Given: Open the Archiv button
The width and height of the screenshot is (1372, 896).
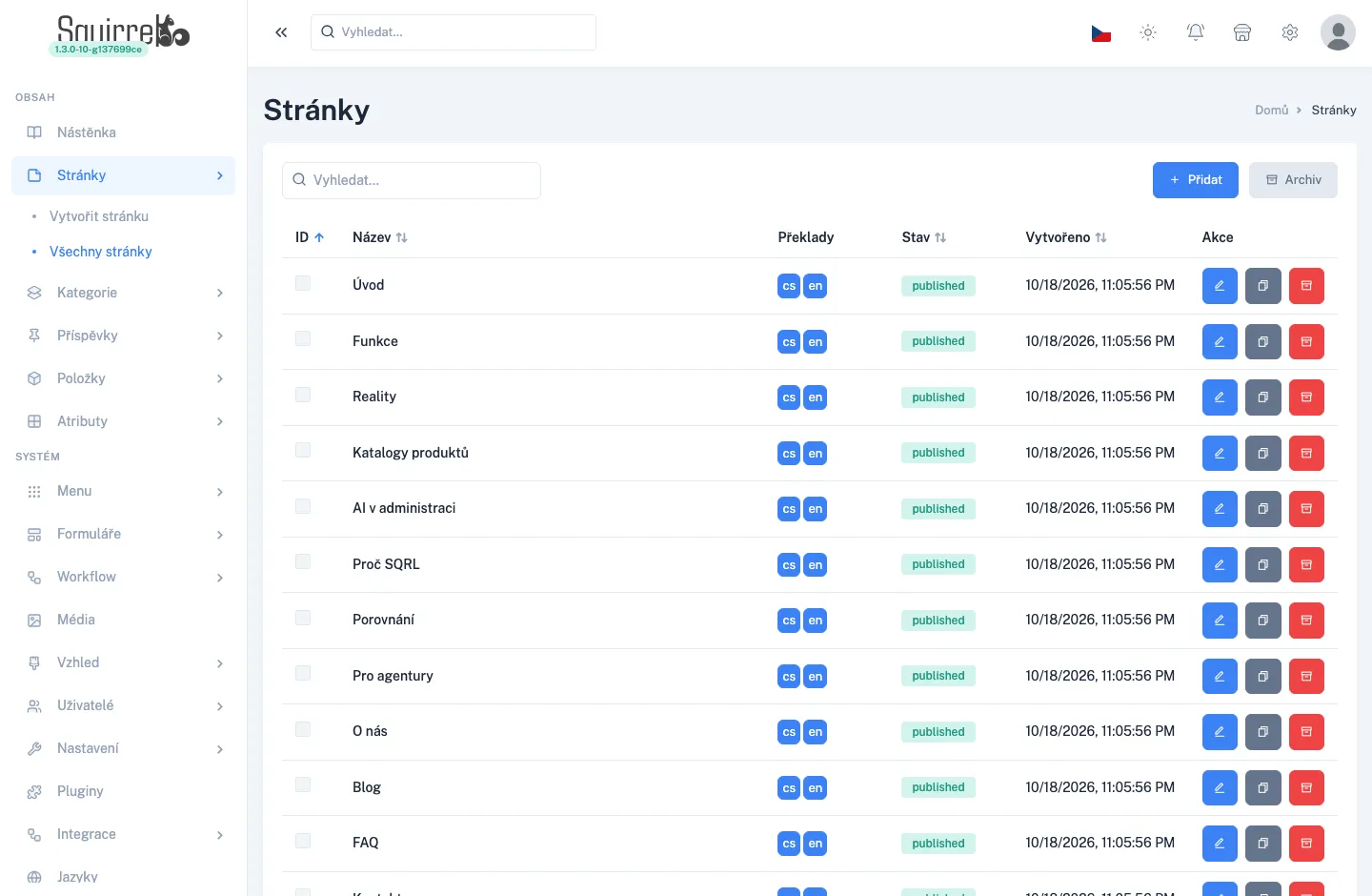Looking at the screenshot, I should coord(1293,180).
